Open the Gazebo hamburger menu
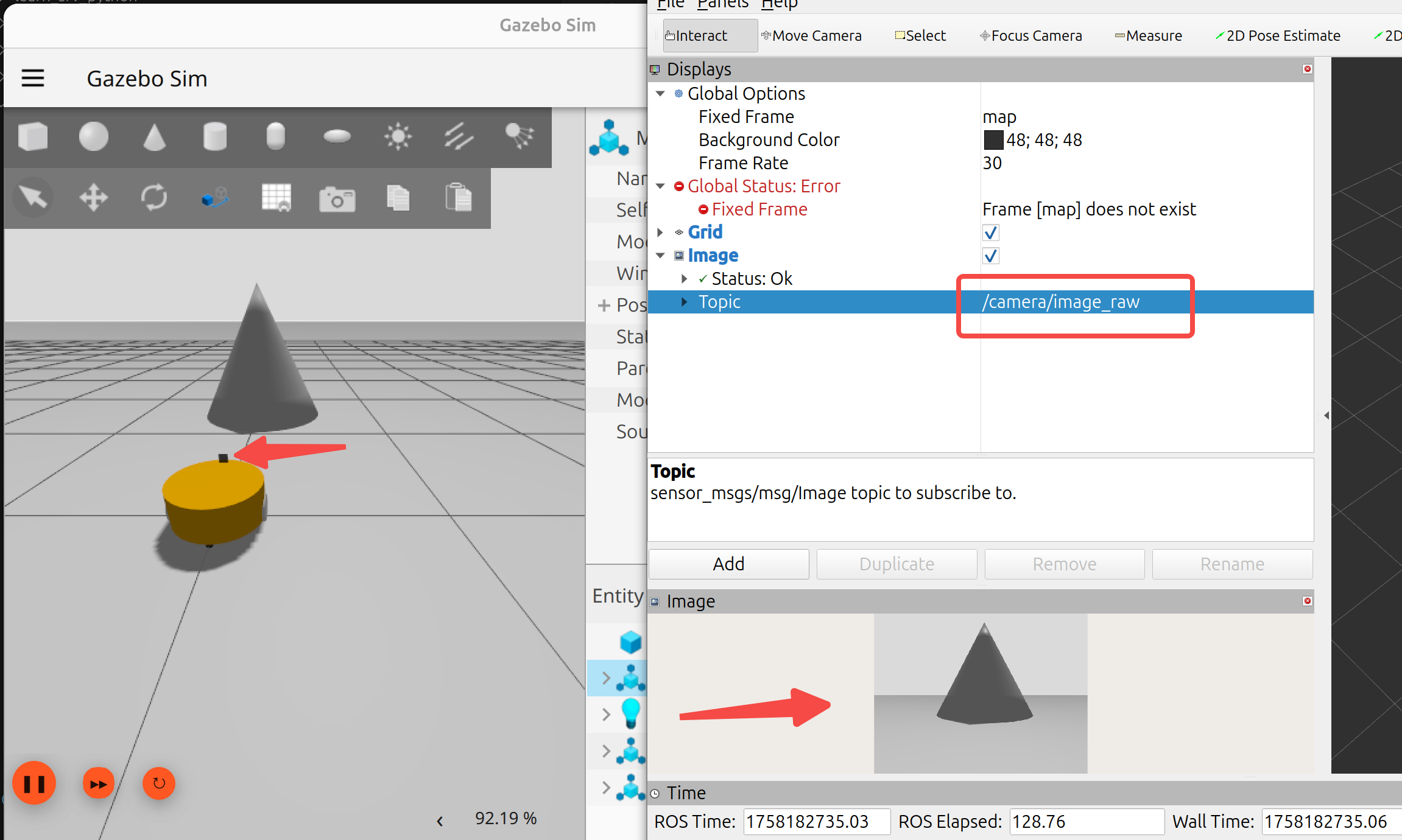Viewport: 1402px width, 840px height. point(33,79)
